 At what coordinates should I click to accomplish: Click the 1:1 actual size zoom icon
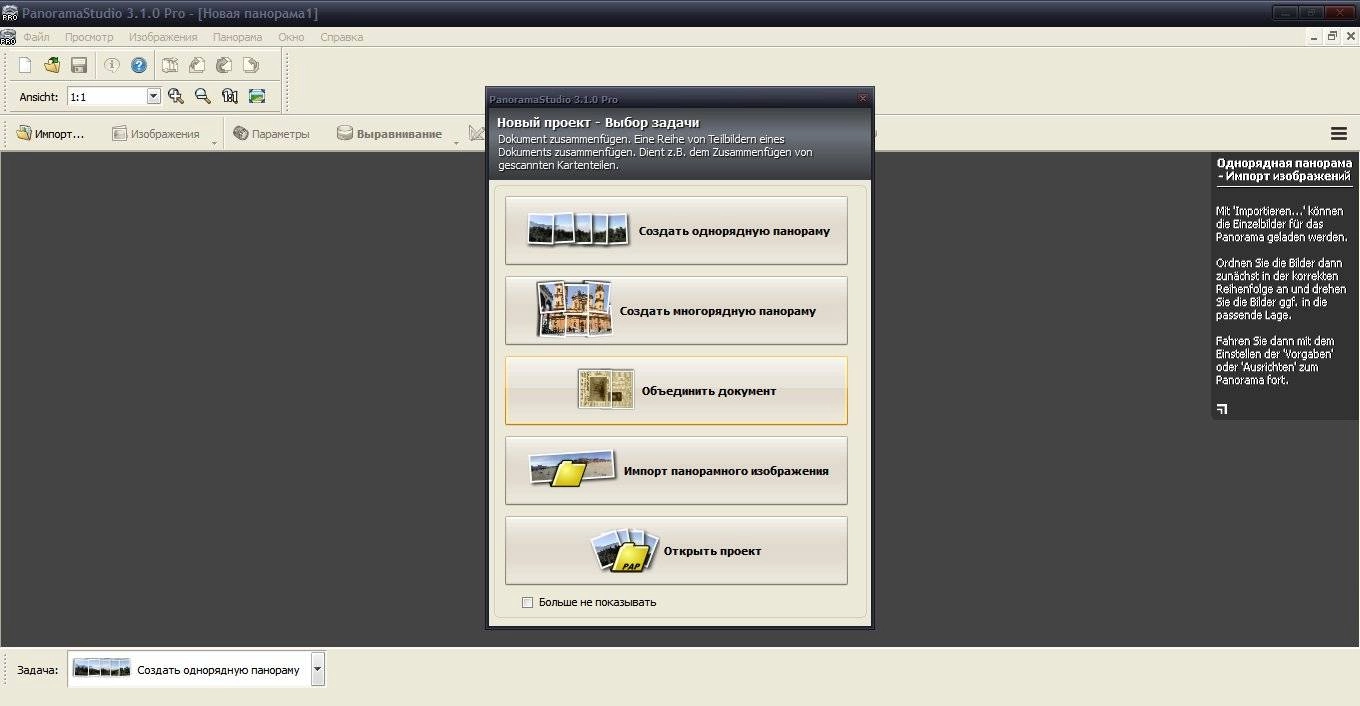coord(230,96)
